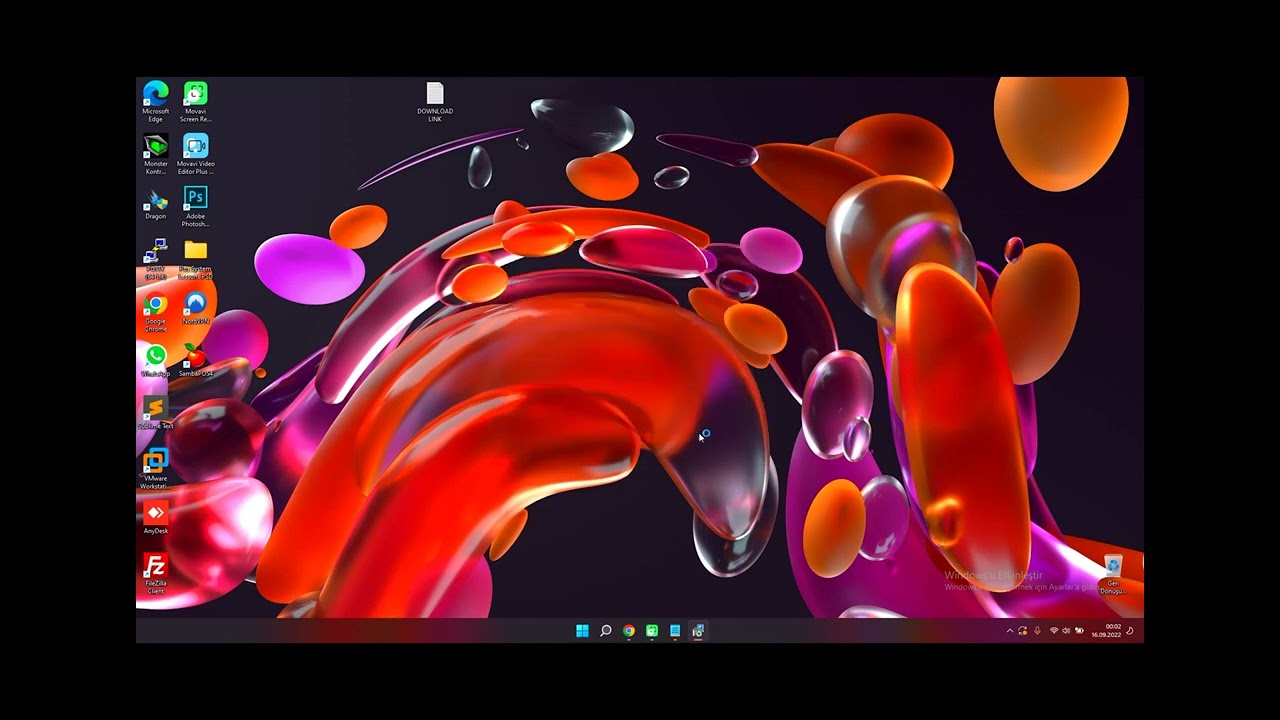Open the active taskbar app with red underline
Screen dimensions: 1280x720
coord(698,631)
